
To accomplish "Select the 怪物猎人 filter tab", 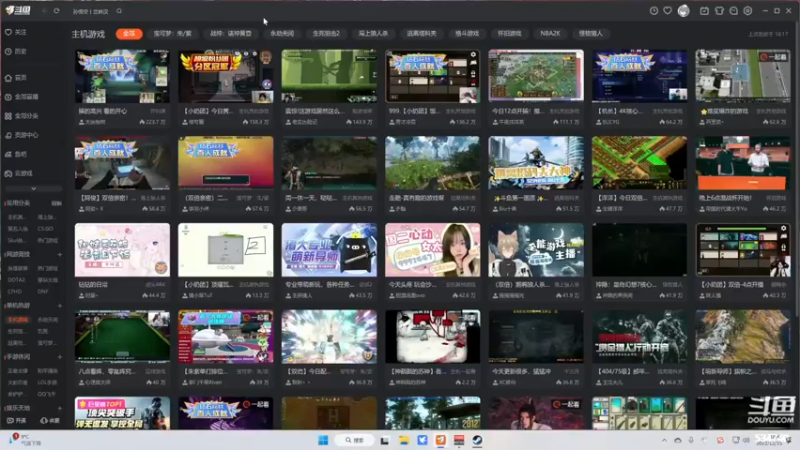I will coord(590,33).
